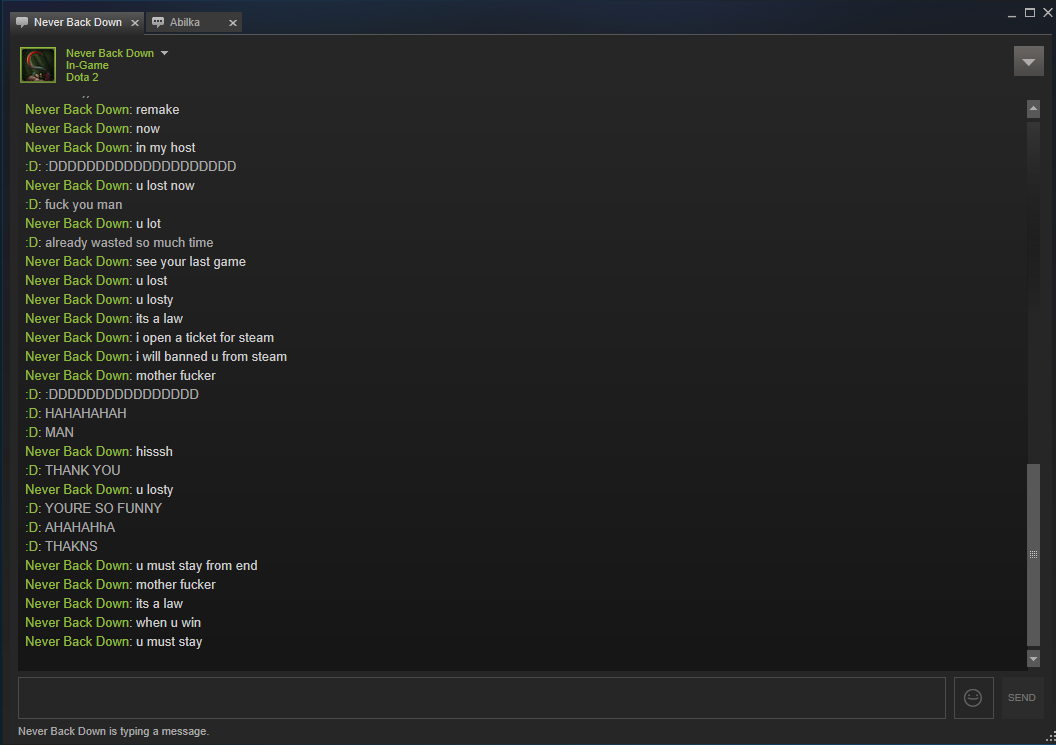The width and height of the screenshot is (1056, 745).
Task: Click Never Back Down's avatar picture
Action: click(x=38, y=65)
